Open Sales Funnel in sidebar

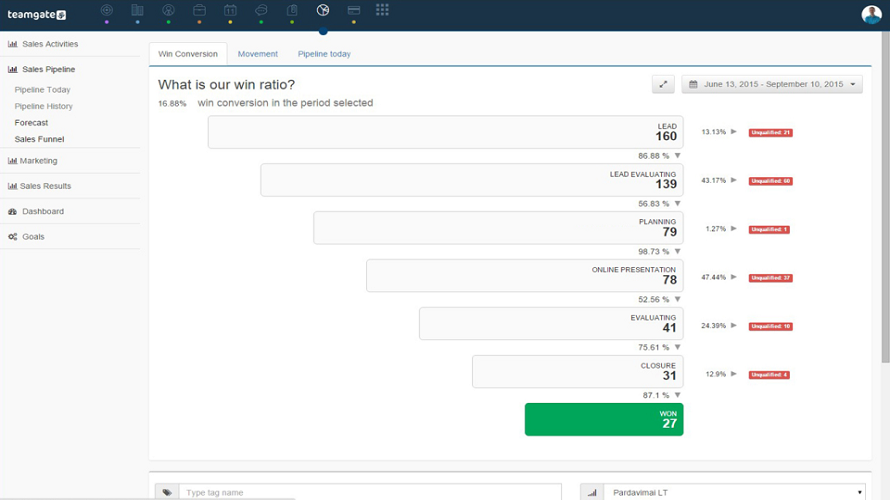[39, 139]
